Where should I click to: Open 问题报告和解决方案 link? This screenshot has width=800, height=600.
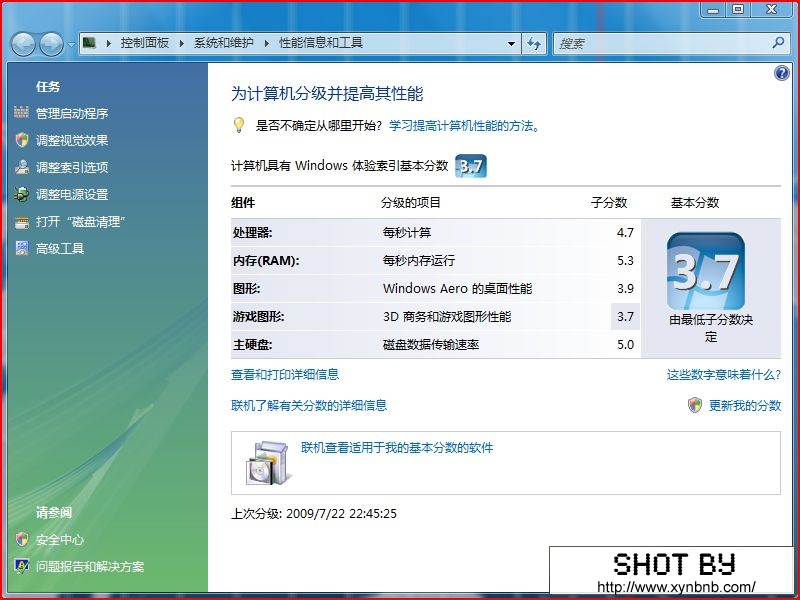(x=90, y=567)
